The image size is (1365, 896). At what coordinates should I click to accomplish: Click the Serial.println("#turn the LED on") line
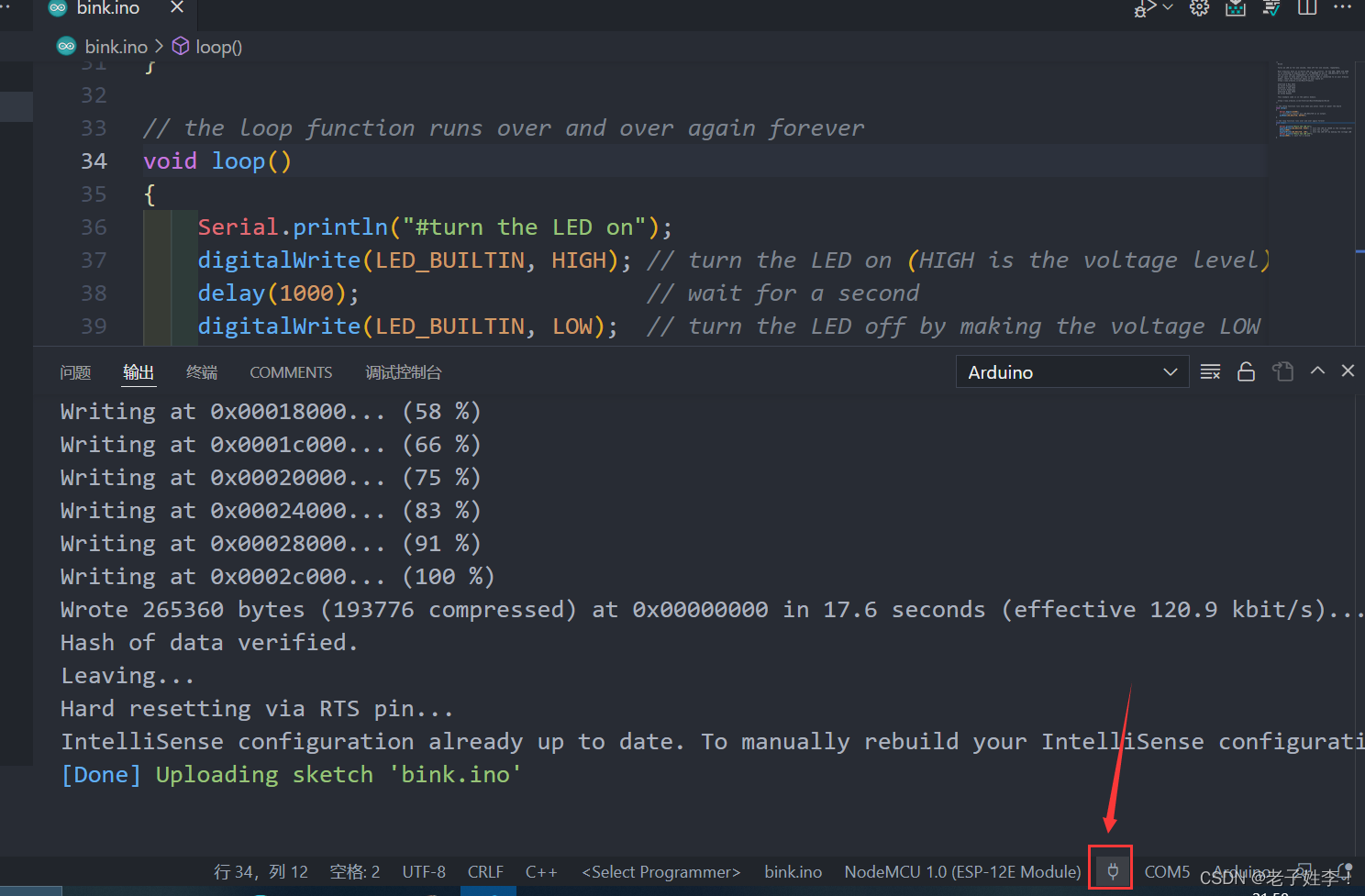pos(435,227)
